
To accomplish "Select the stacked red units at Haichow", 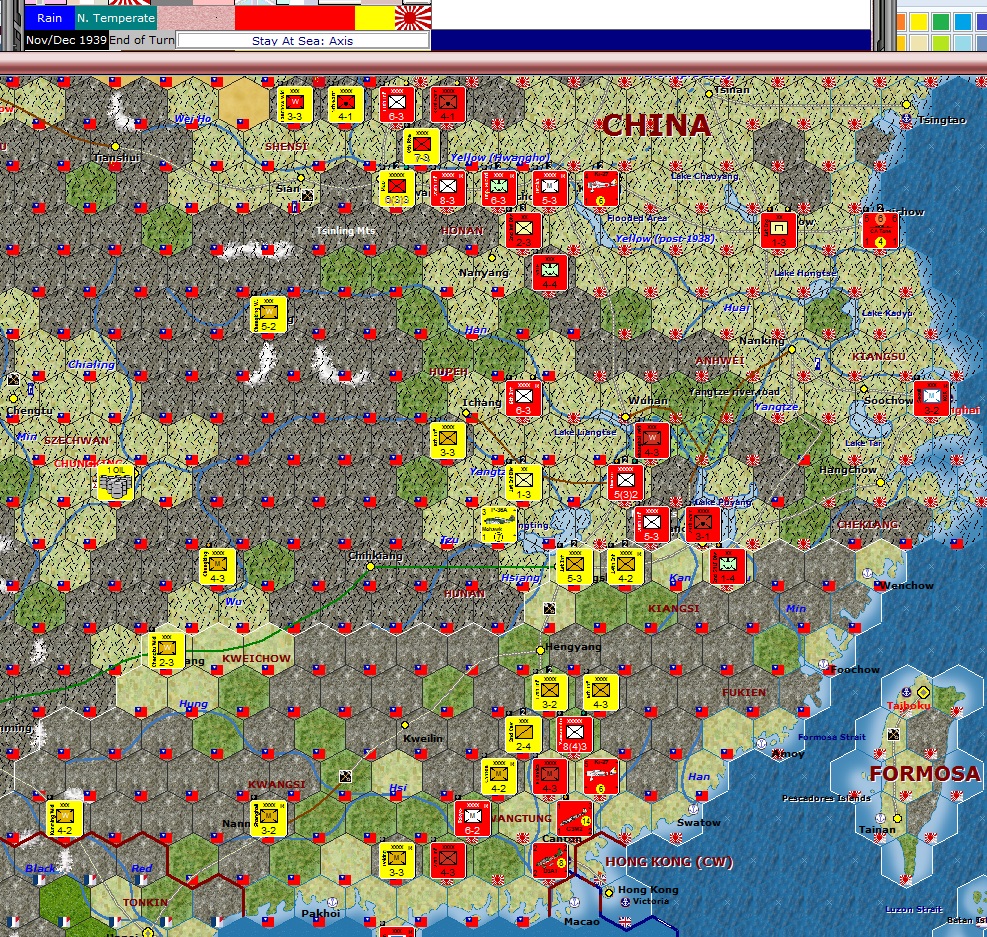I will (880, 230).
